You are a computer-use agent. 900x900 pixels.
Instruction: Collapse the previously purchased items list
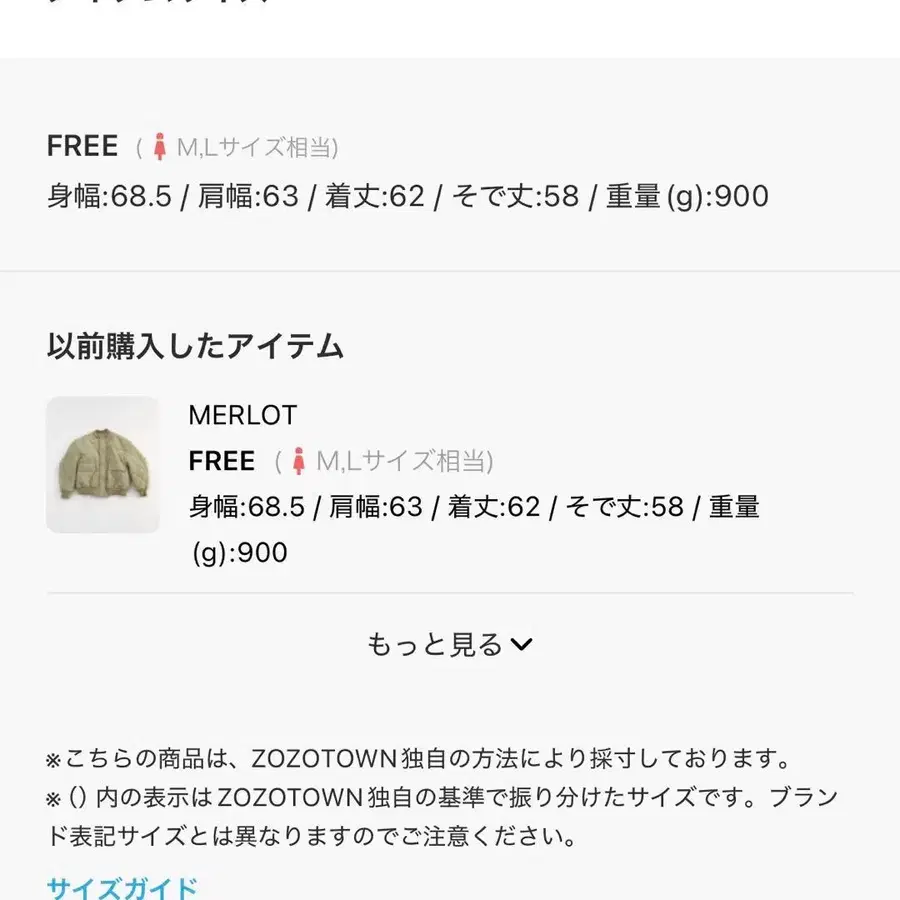[x=450, y=644]
